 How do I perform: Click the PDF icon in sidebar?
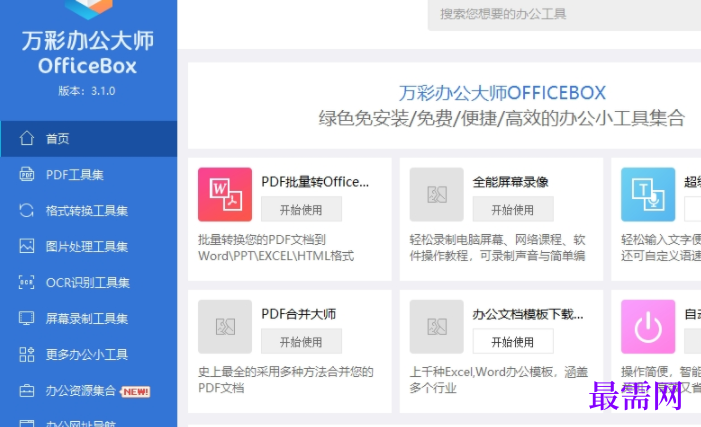(26, 174)
